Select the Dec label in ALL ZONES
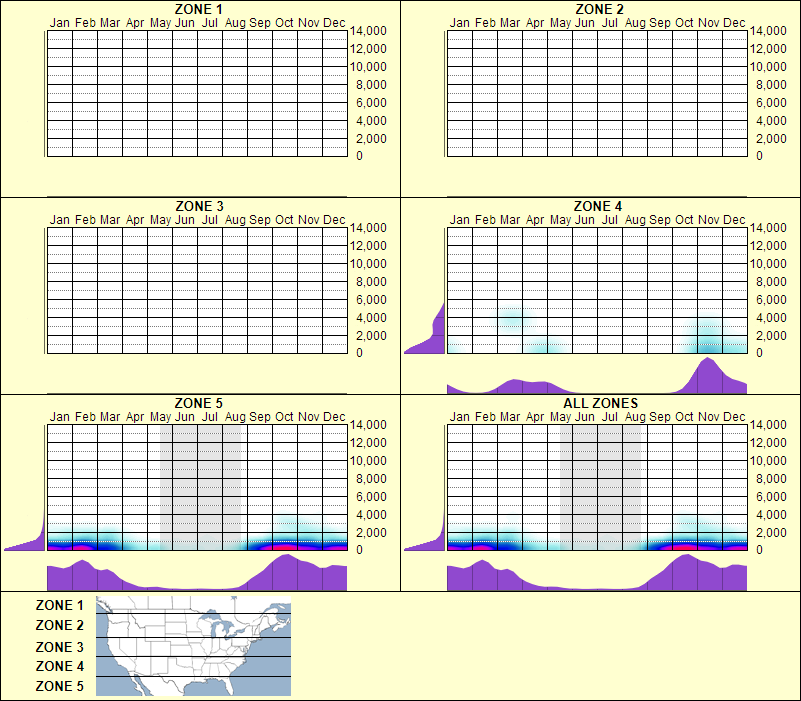801x701 pixels. click(734, 417)
